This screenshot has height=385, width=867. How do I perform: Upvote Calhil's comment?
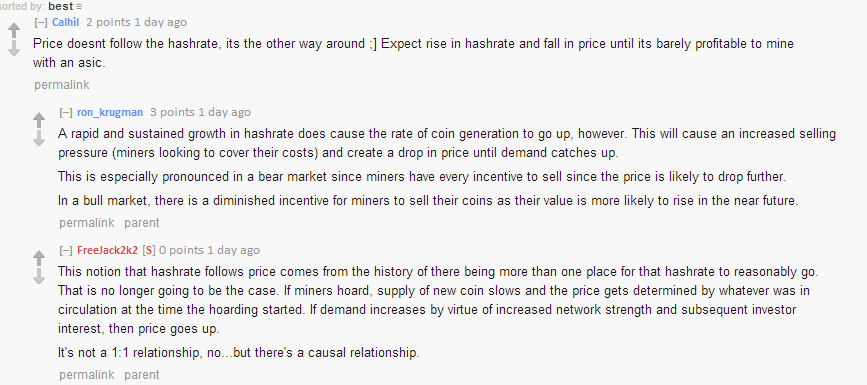pos(14,29)
